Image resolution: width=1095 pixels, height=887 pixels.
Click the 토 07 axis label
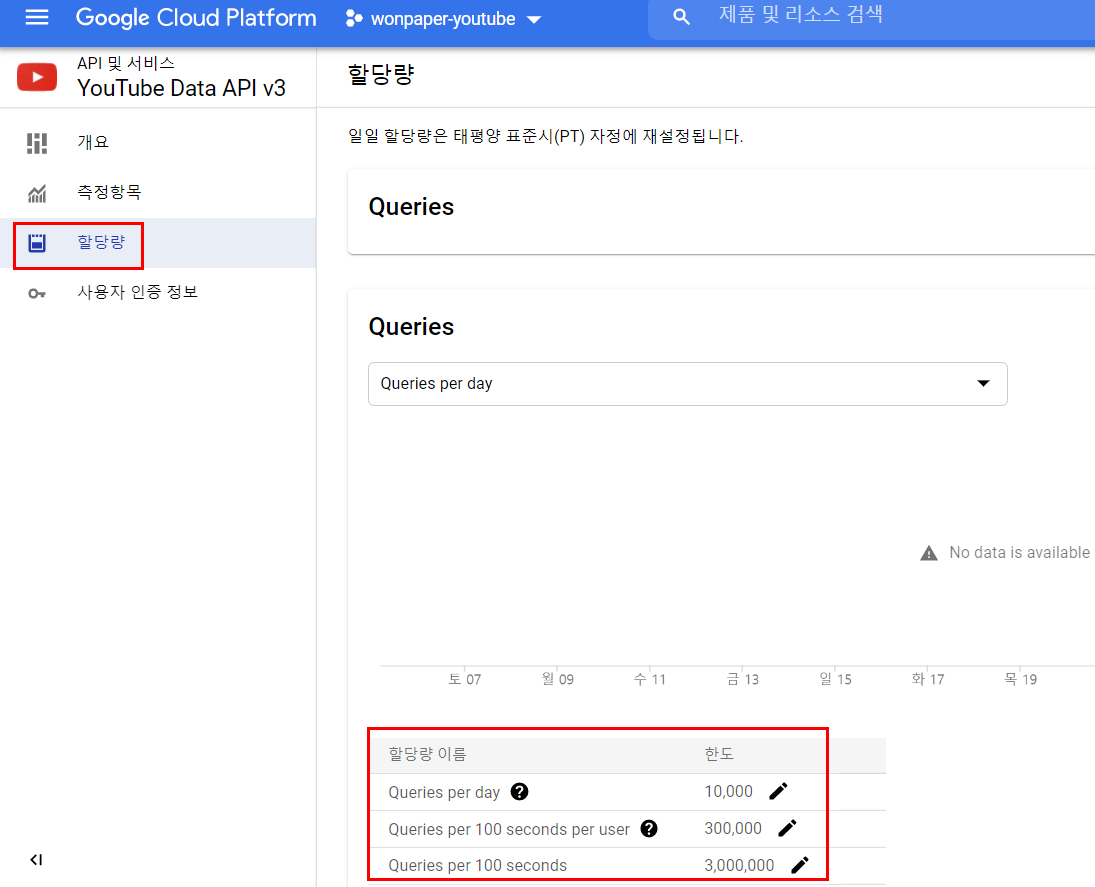click(x=464, y=679)
